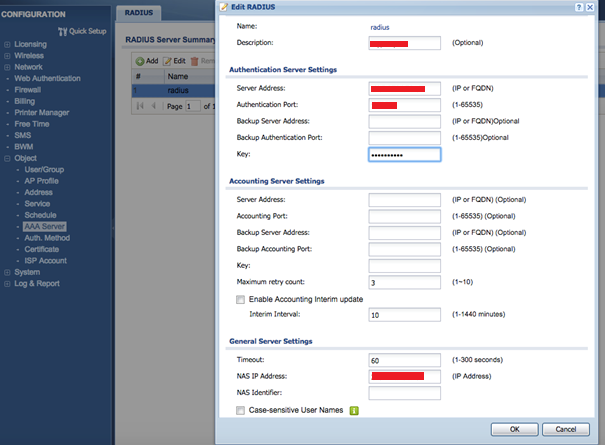Click the Timeout input field
Viewport: 605px width, 445px height.
coord(404,359)
